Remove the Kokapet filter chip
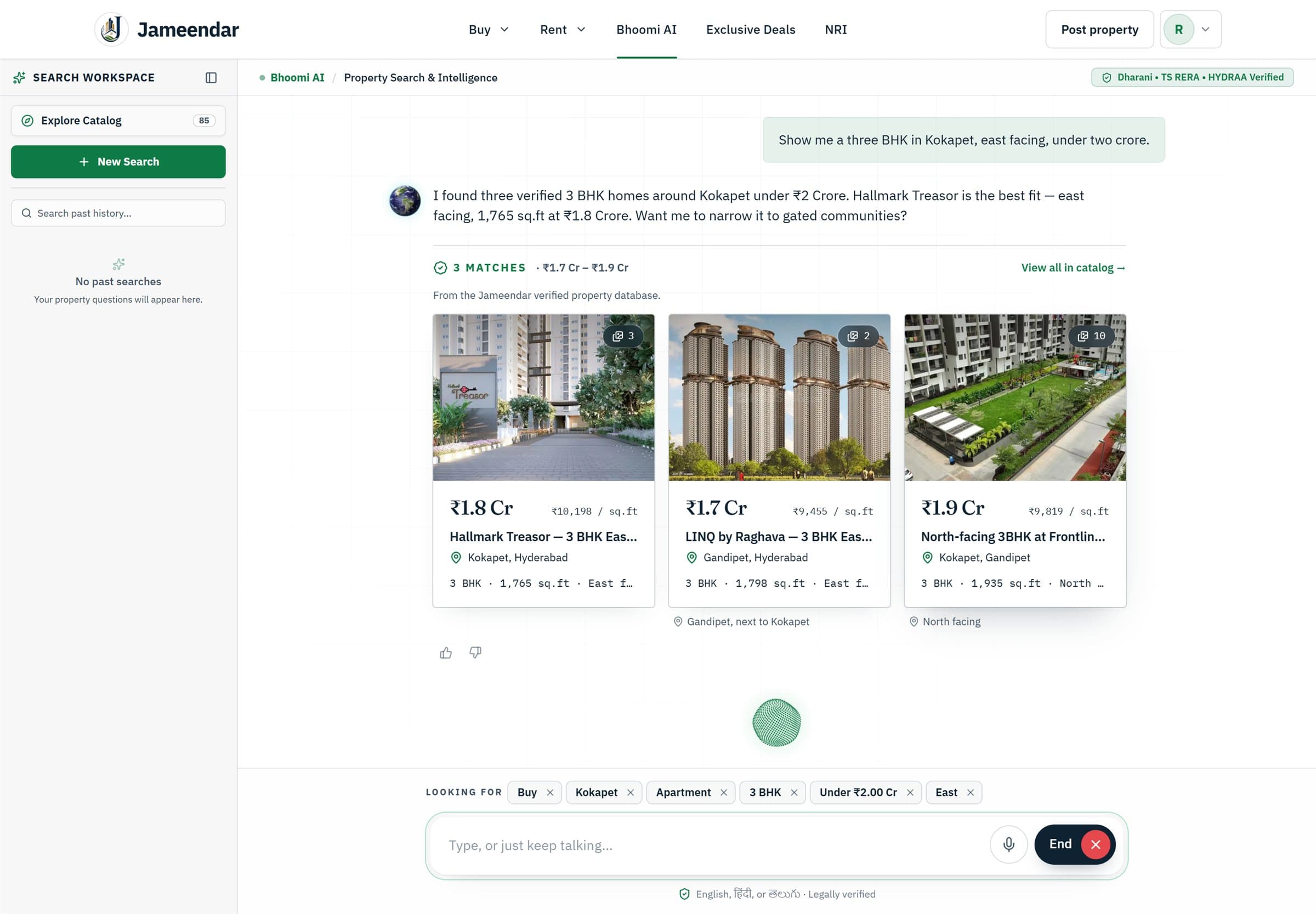The height and width of the screenshot is (914, 1316). pos(631,792)
